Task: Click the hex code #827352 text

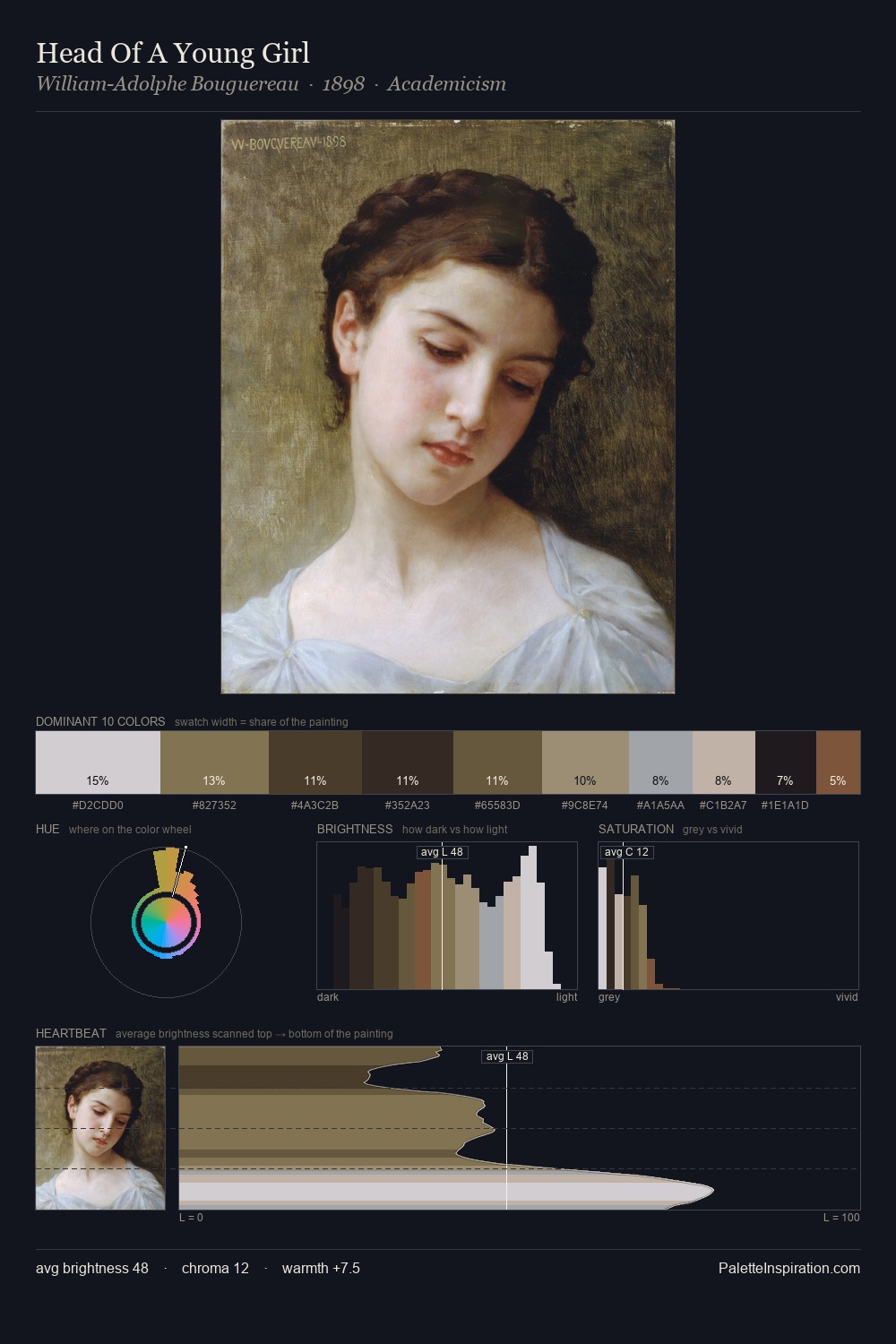Action: [x=214, y=806]
